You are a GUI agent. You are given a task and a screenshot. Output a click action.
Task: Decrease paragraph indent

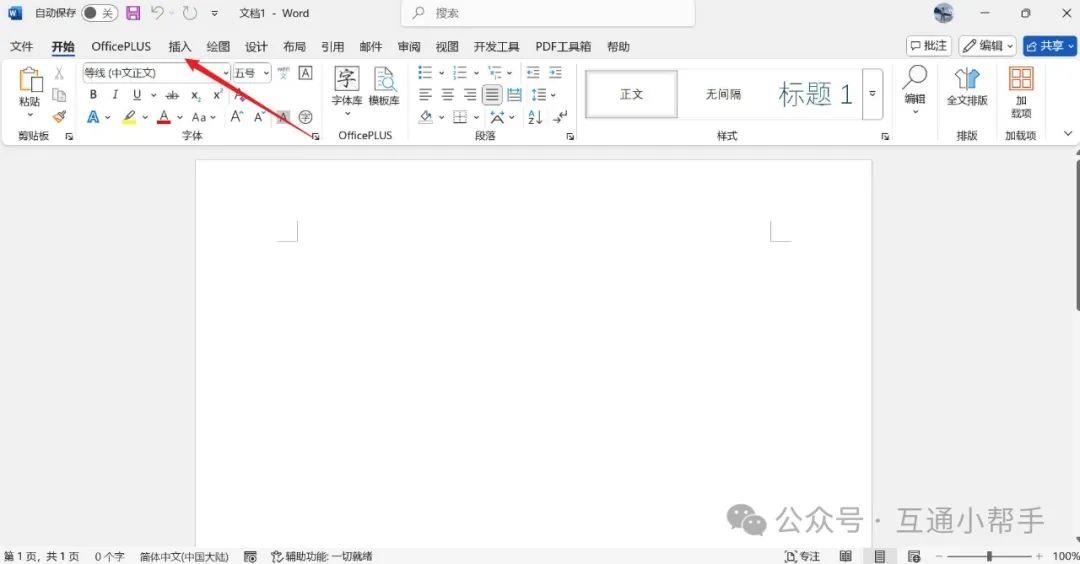pyautogui.click(x=533, y=73)
